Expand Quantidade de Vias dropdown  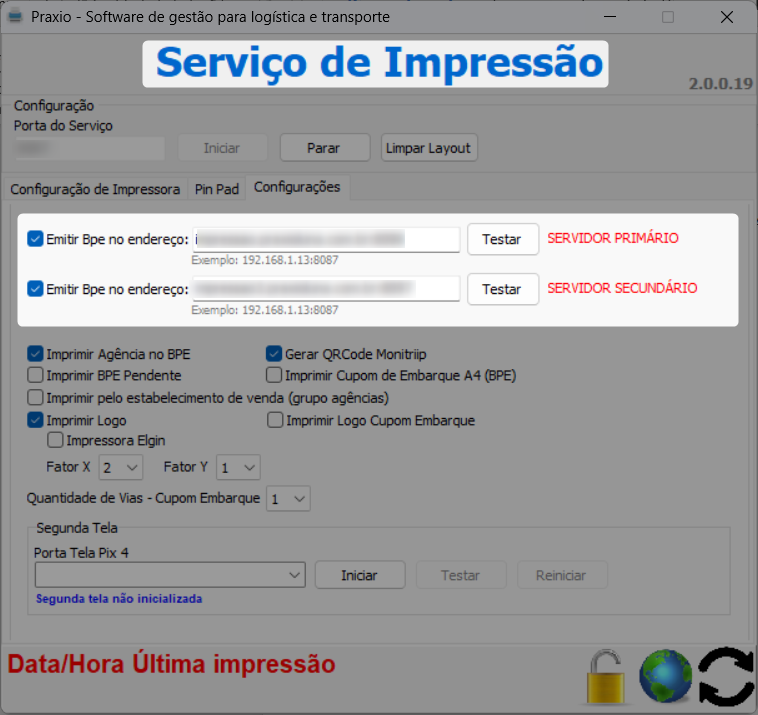[x=289, y=499]
